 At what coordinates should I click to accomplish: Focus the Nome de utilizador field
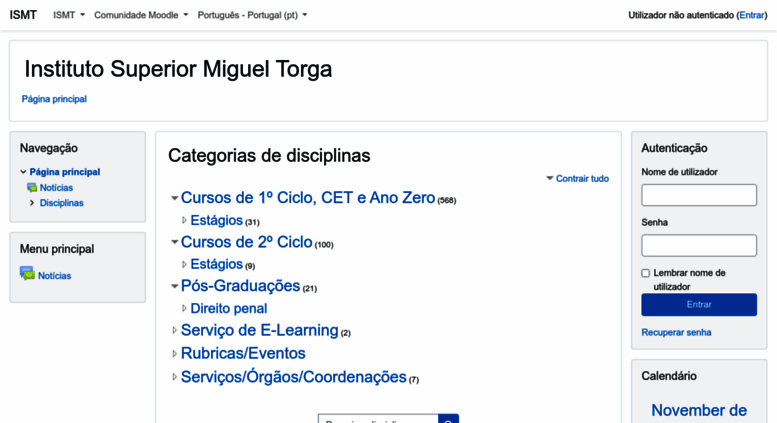click(699, 195)
